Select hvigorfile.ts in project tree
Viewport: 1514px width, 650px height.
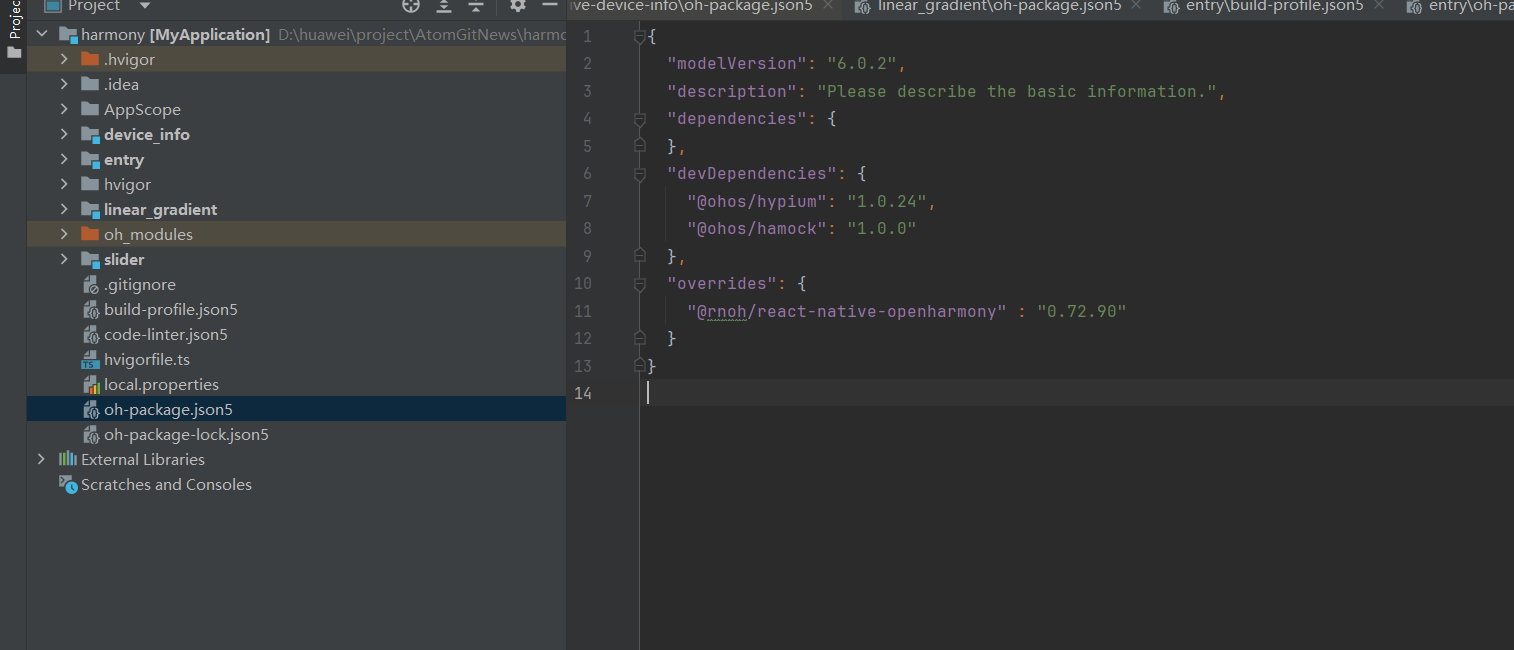click(x=147, y=360)
